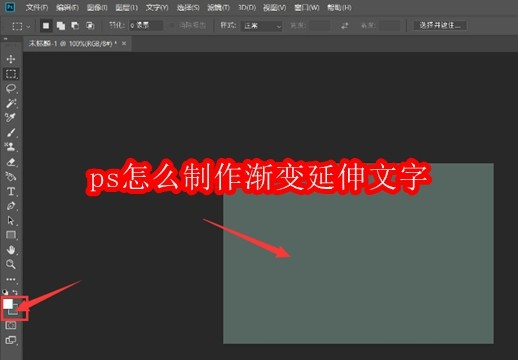Open the 窗口(W) menu
The width and height of the screenshot is (518, 360).
[x=307, y=7]
